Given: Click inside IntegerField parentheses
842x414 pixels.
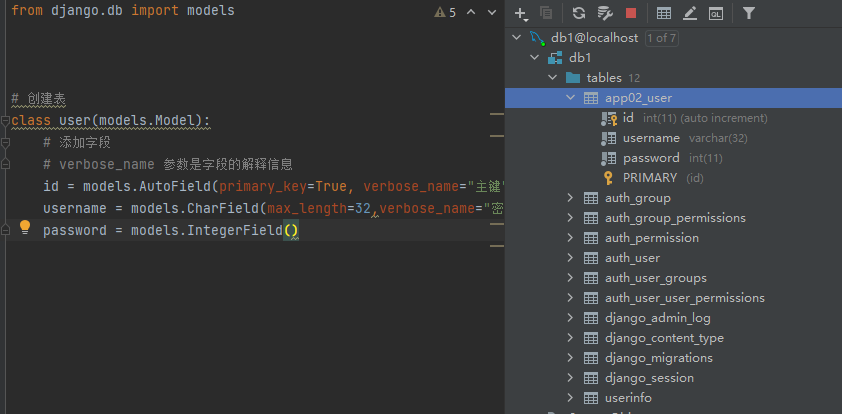Looking at the screenshot, I should [x=291, y=230].
